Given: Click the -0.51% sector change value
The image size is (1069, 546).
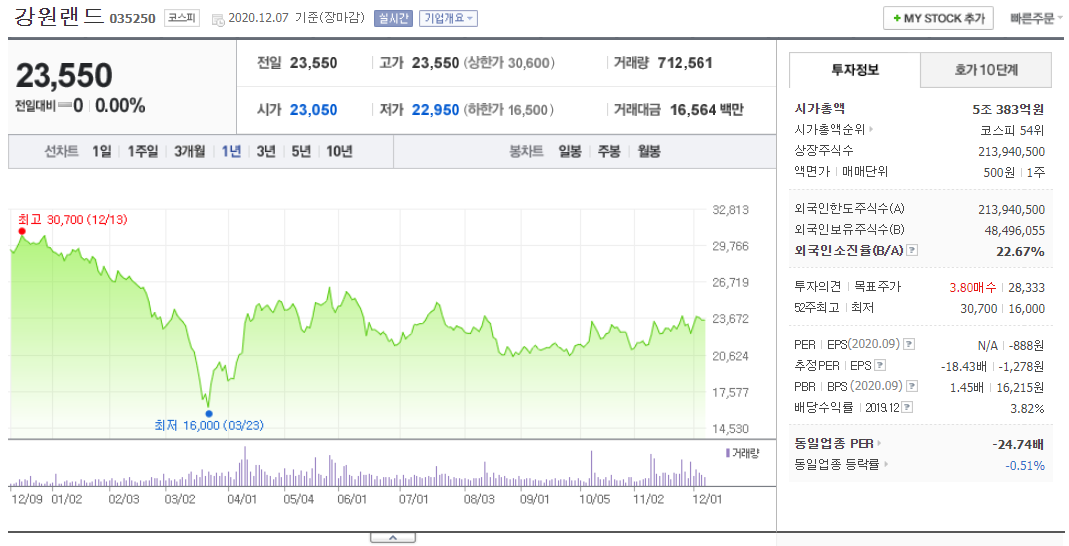Looking at the screenshot, I should (1025, 466).
